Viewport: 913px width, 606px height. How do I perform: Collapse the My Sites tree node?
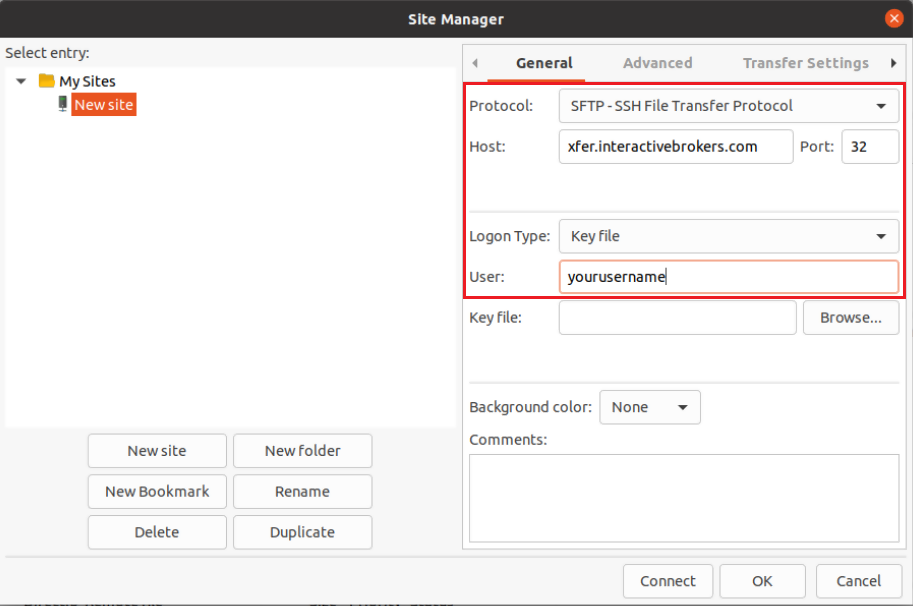[x=21, y=81]
